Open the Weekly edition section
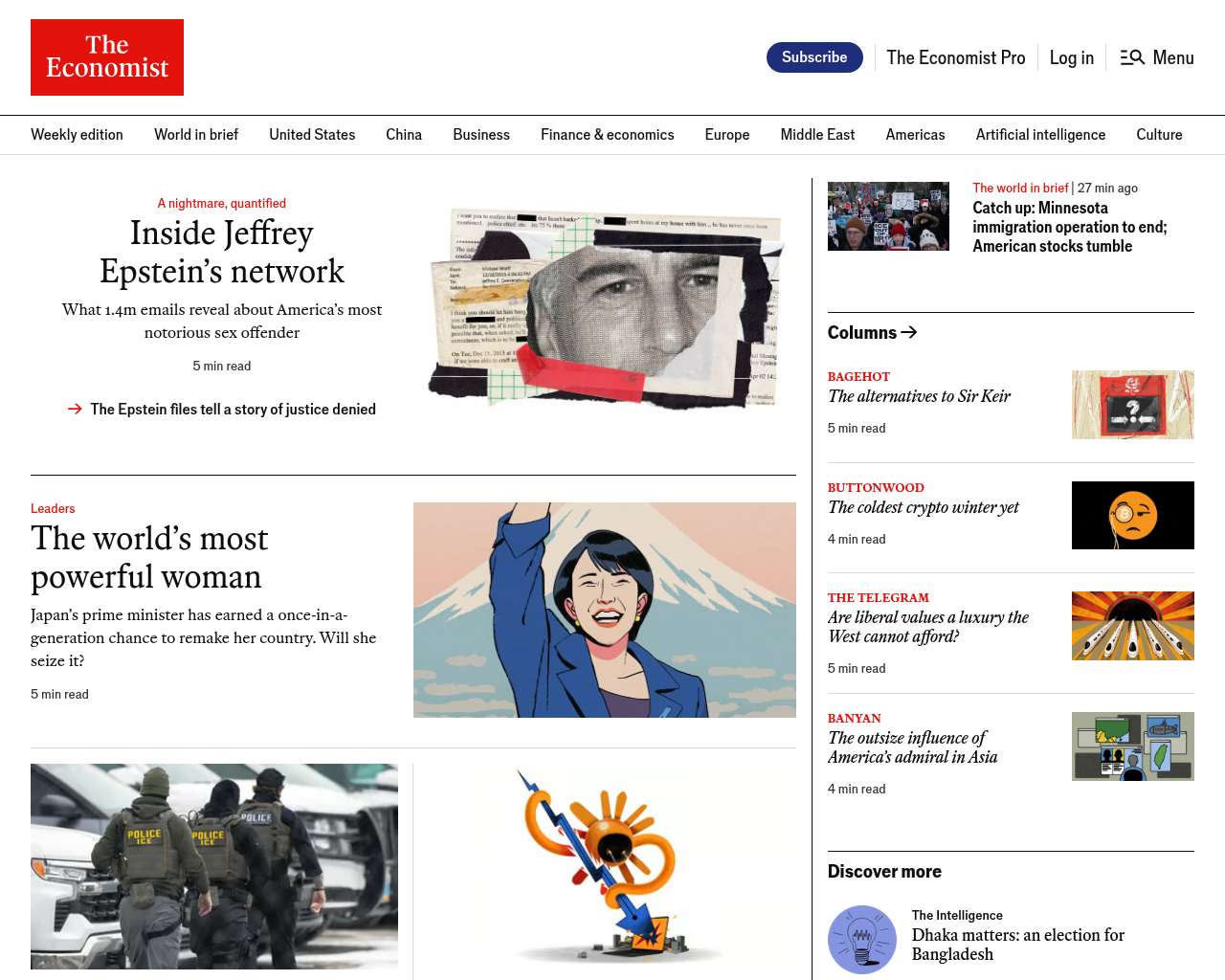1225x980 pixels. (x=77, y=135)
